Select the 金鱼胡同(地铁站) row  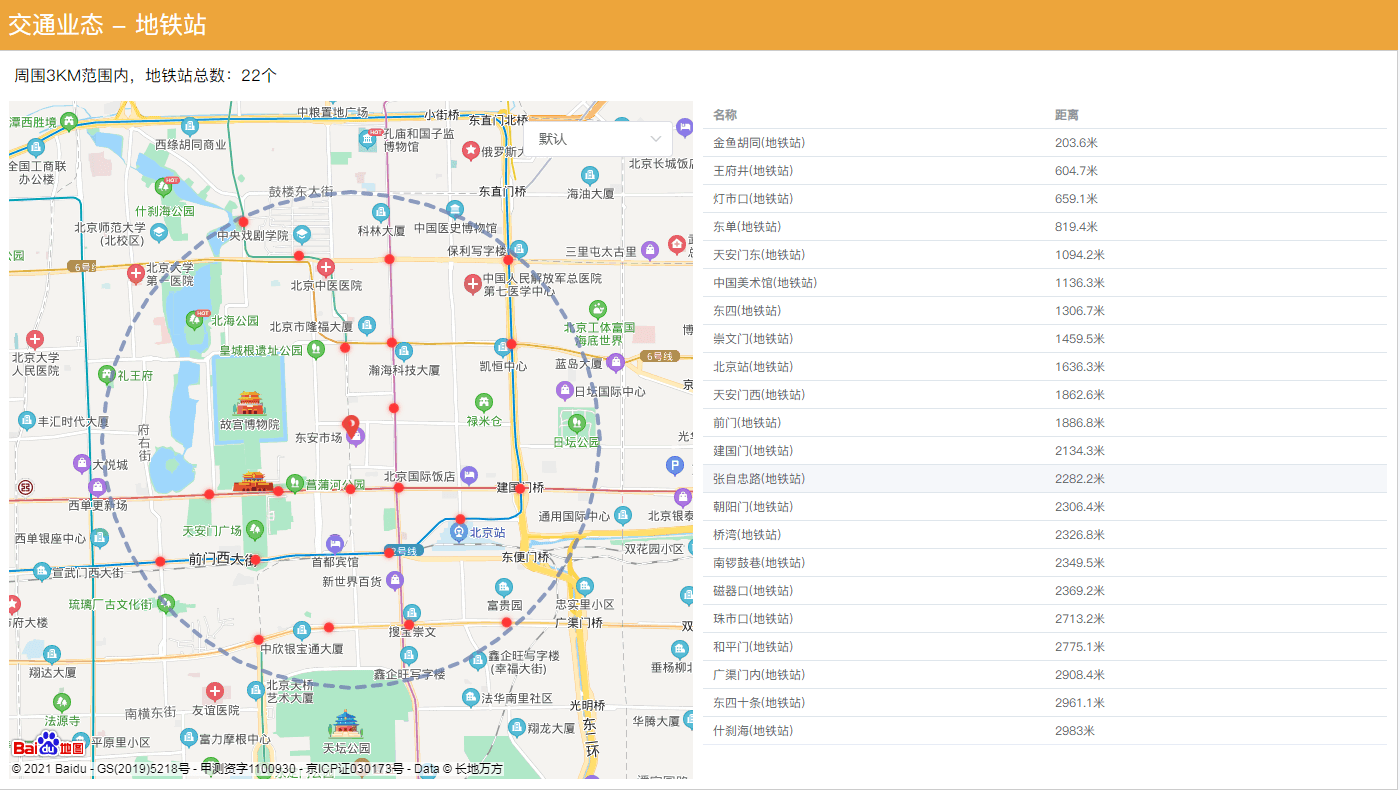(x=1045, y=143)
